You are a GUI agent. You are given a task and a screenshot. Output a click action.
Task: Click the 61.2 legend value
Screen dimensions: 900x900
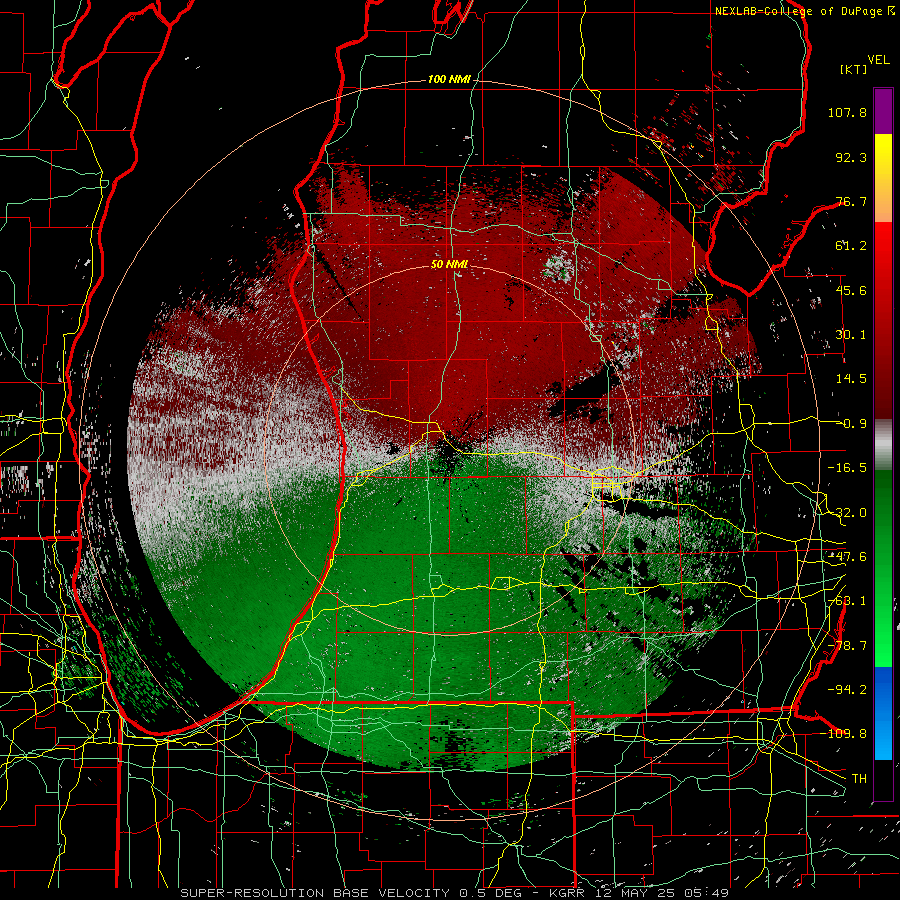click(x=851, y=246)
